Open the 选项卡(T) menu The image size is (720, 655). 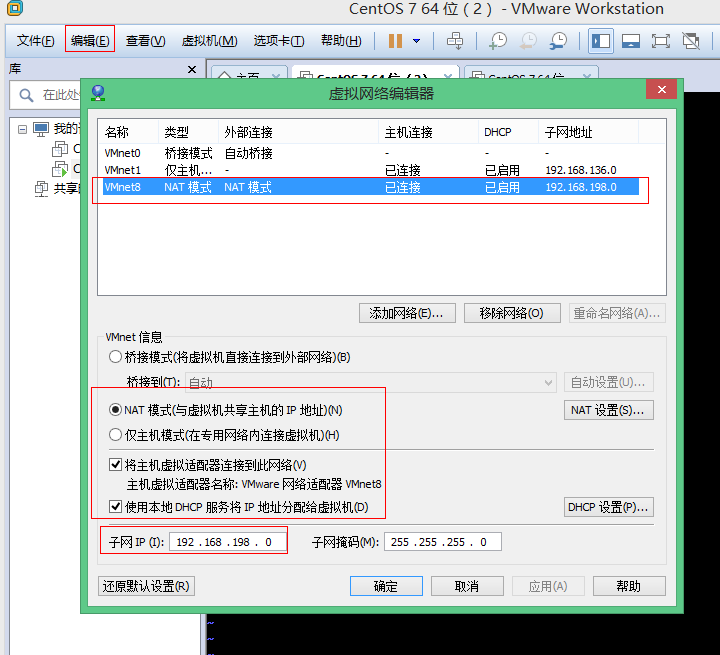pyautogui.click(x=279, y=41)
